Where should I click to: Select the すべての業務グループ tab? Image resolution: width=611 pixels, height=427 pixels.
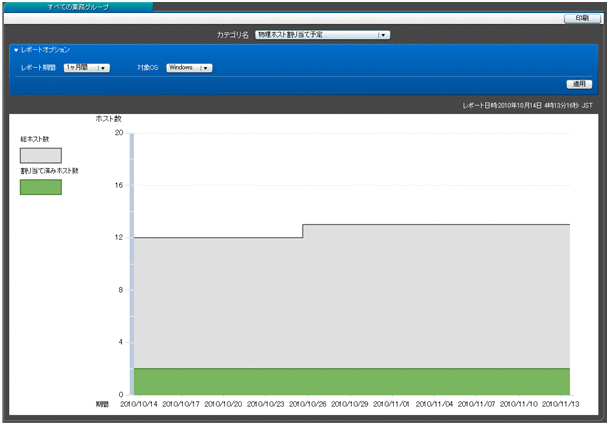tap(77, 6)
